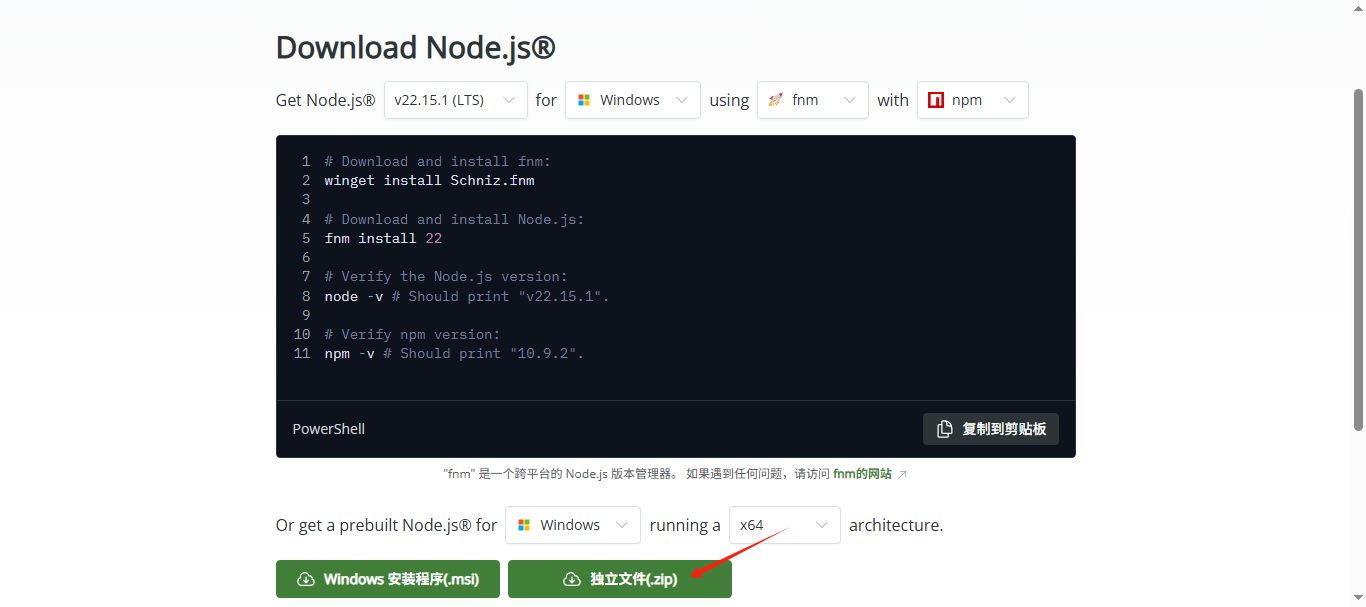Click the '# Download and install Node.js:' comment

point(454,219)
